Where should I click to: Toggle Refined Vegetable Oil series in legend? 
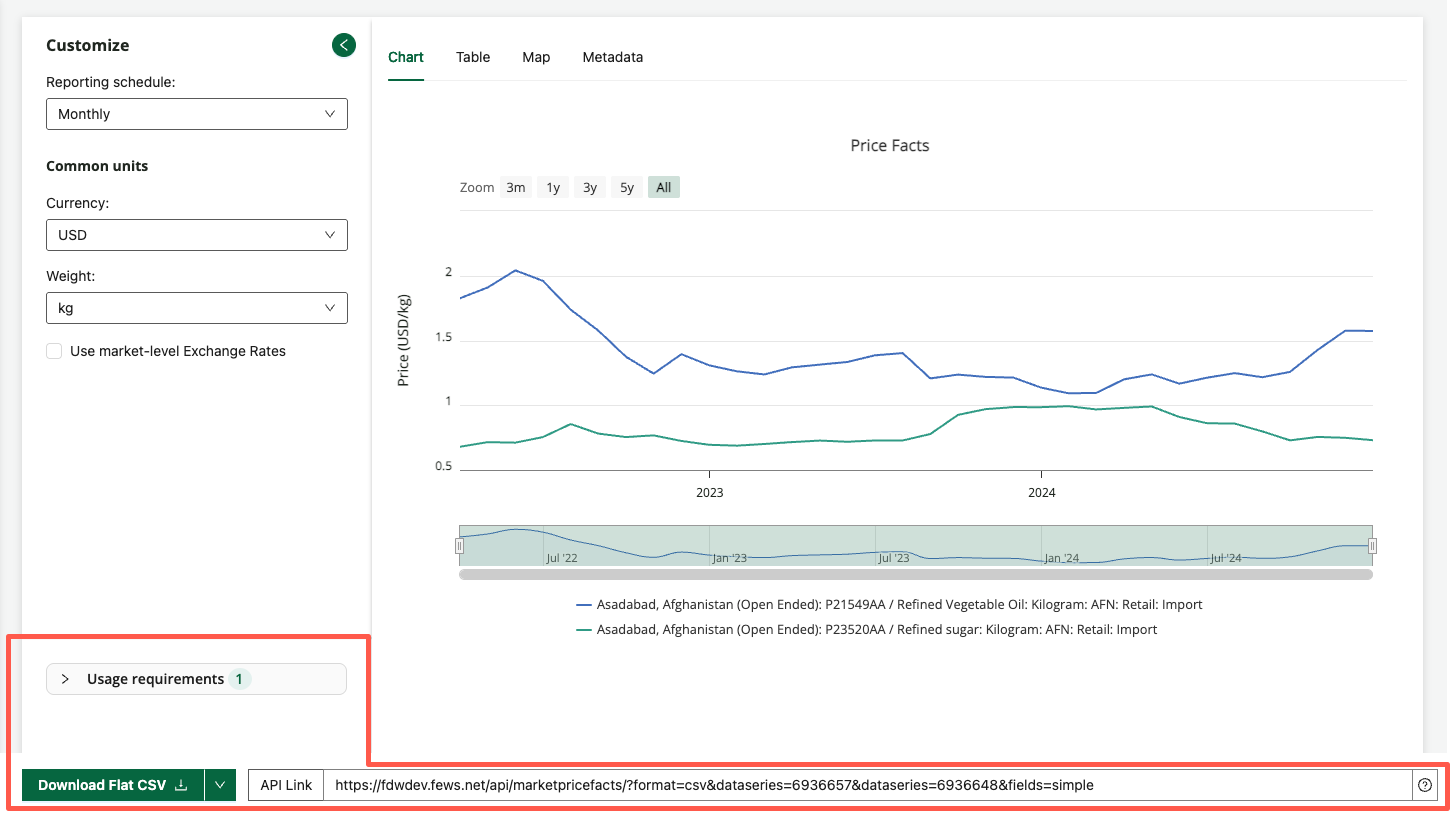tap(898, 605)
